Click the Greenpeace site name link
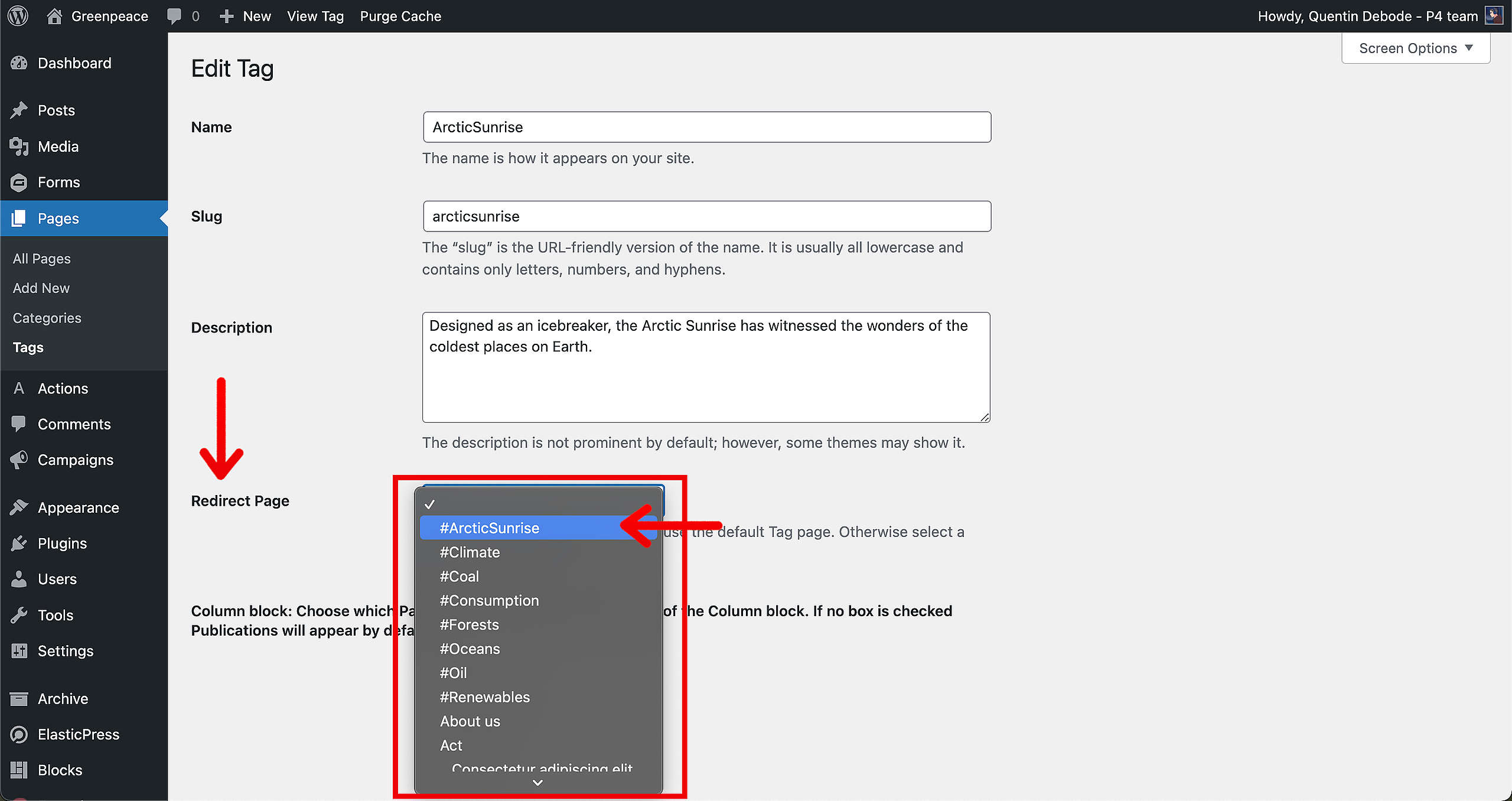1512x801 pixels. (109, 16)
